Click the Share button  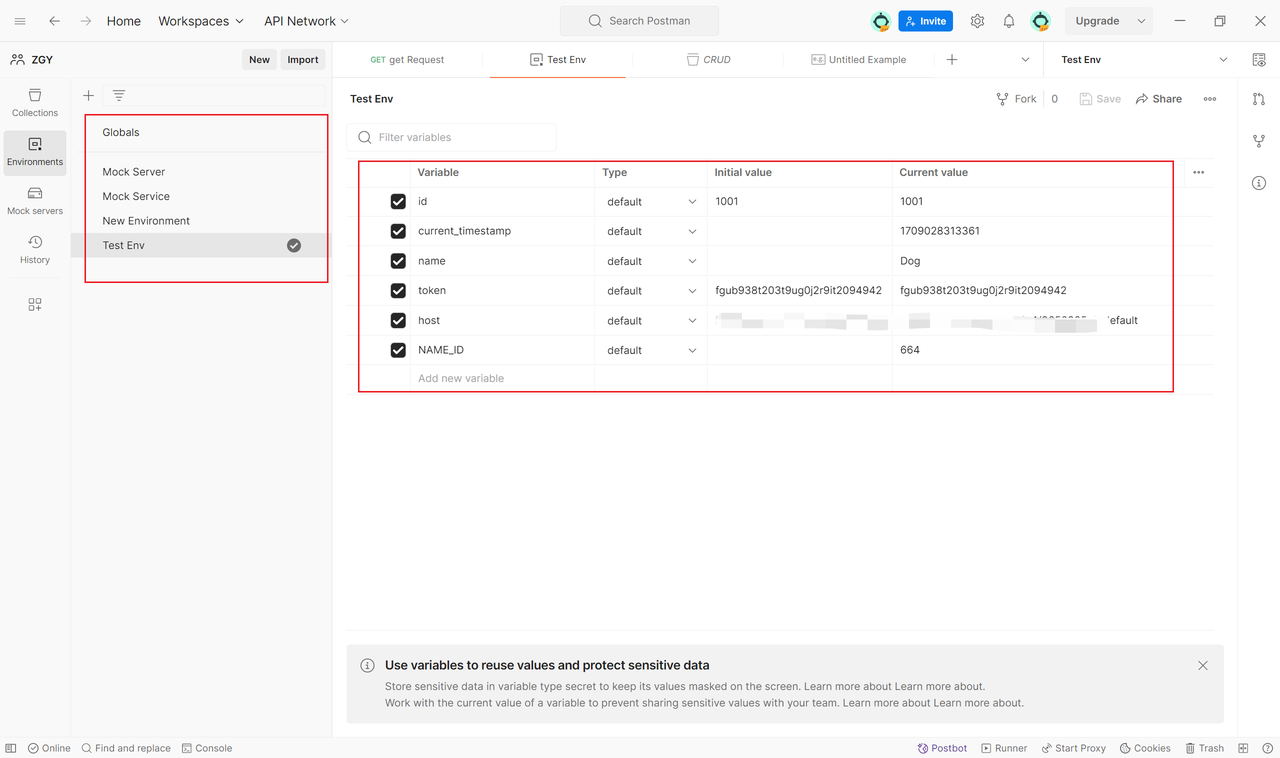point(1159,99)
